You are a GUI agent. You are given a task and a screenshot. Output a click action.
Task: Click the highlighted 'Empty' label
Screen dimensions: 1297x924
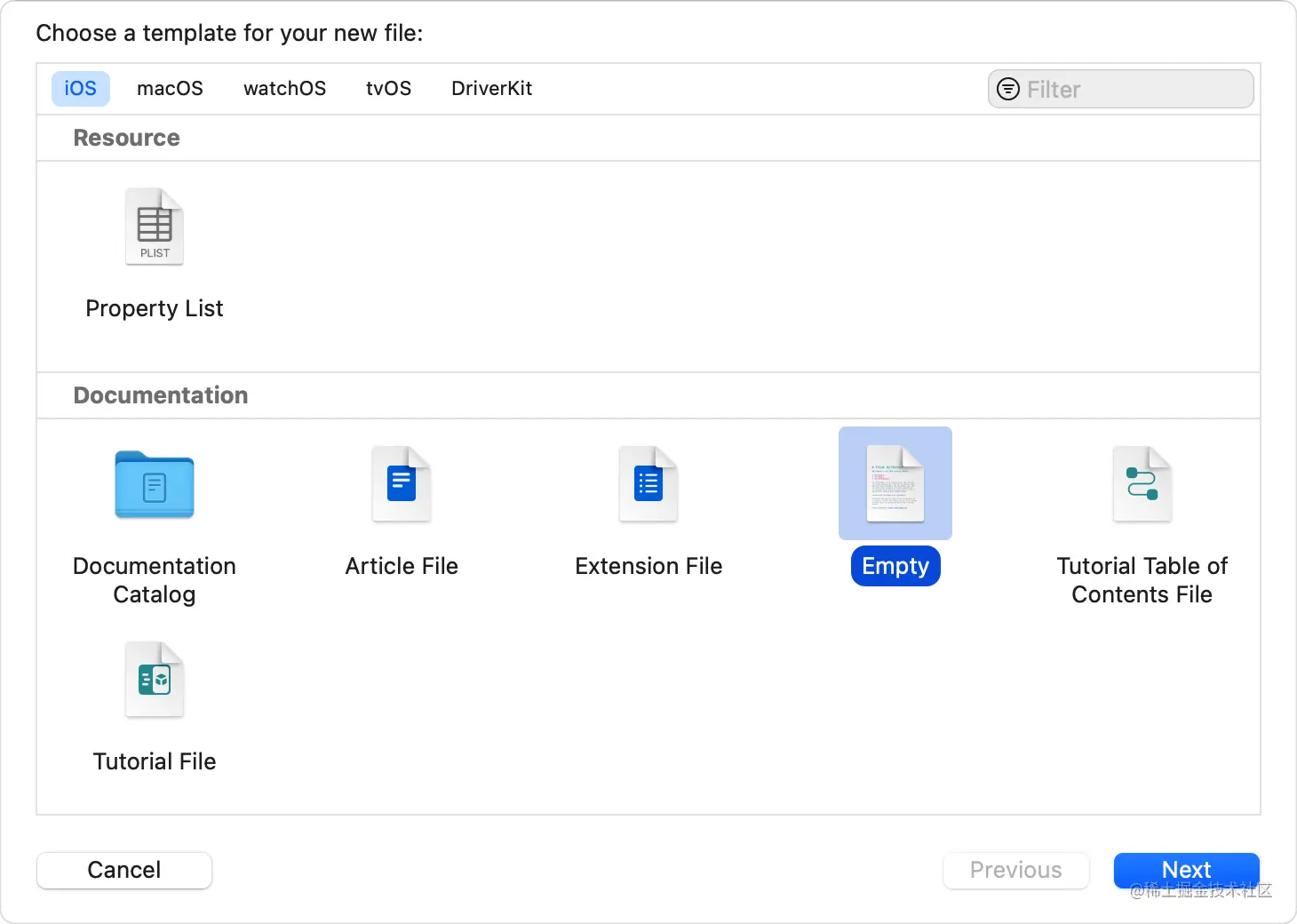895,566
